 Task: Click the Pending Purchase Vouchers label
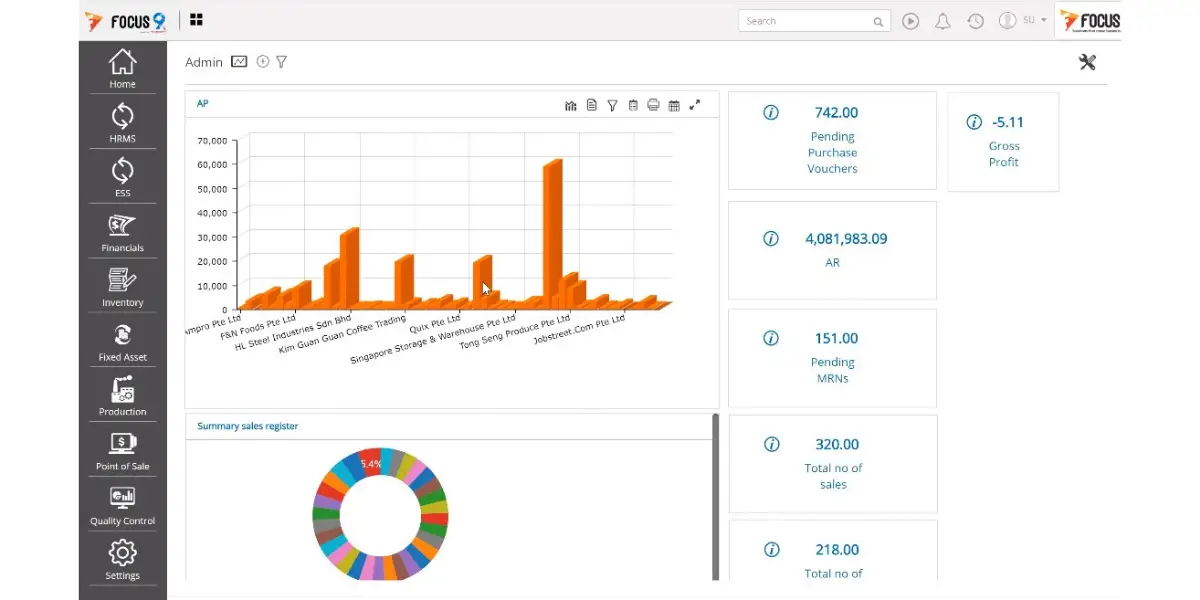(x=833, y=153)
